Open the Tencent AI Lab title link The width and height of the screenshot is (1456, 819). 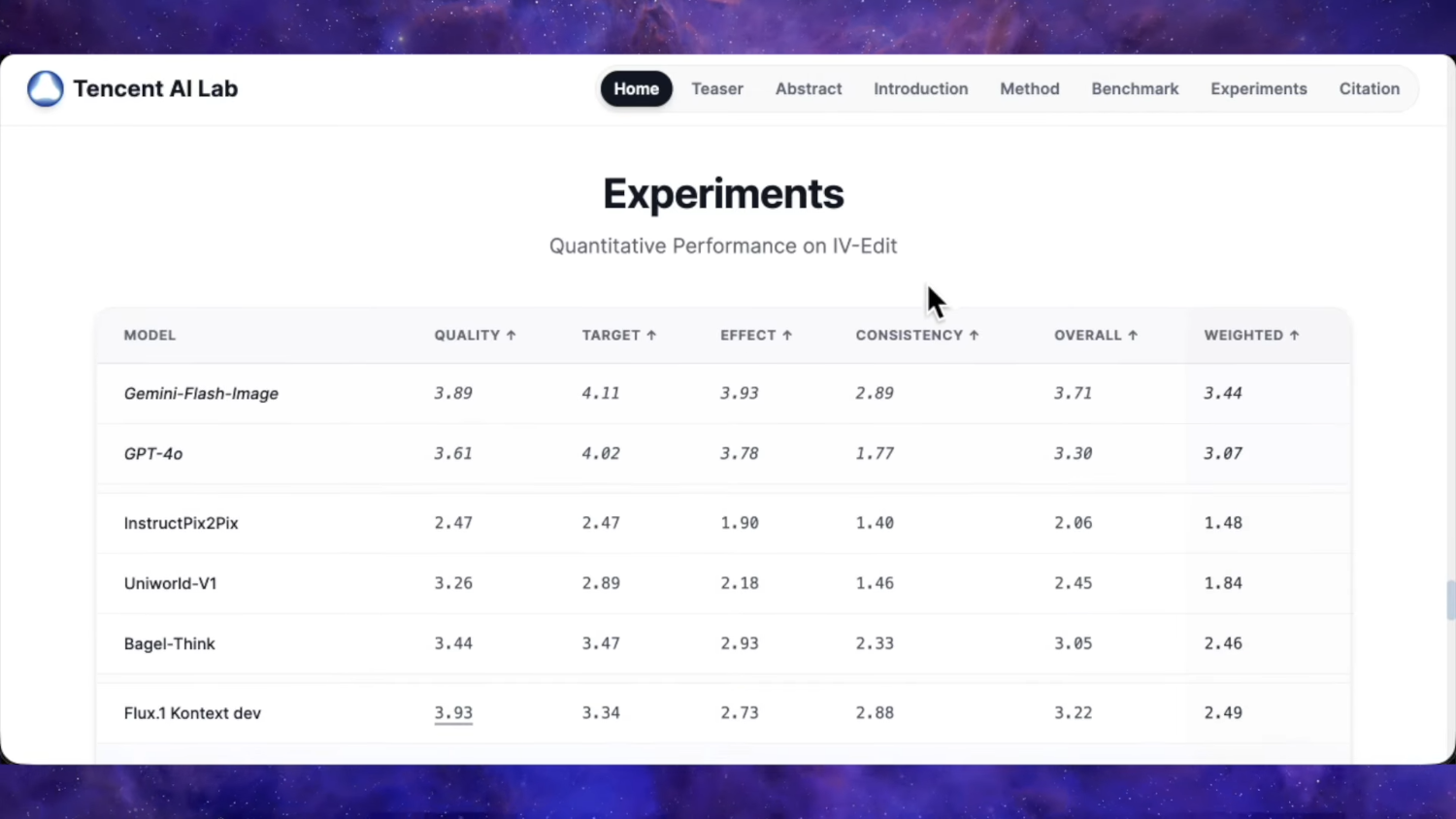click(155, 88)
